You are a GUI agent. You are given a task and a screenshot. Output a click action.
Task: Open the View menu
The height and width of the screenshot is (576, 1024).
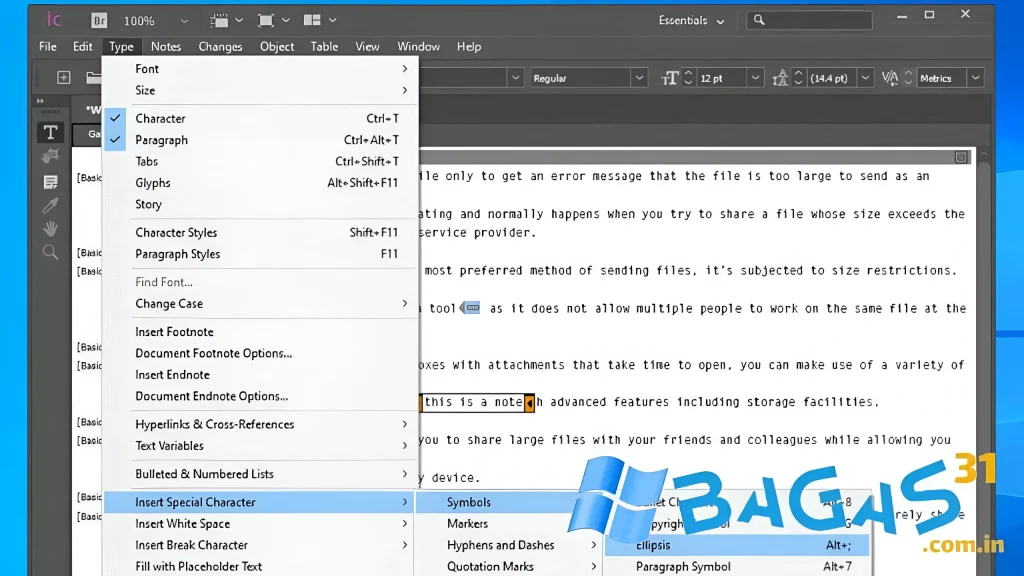tap(367, 46)
